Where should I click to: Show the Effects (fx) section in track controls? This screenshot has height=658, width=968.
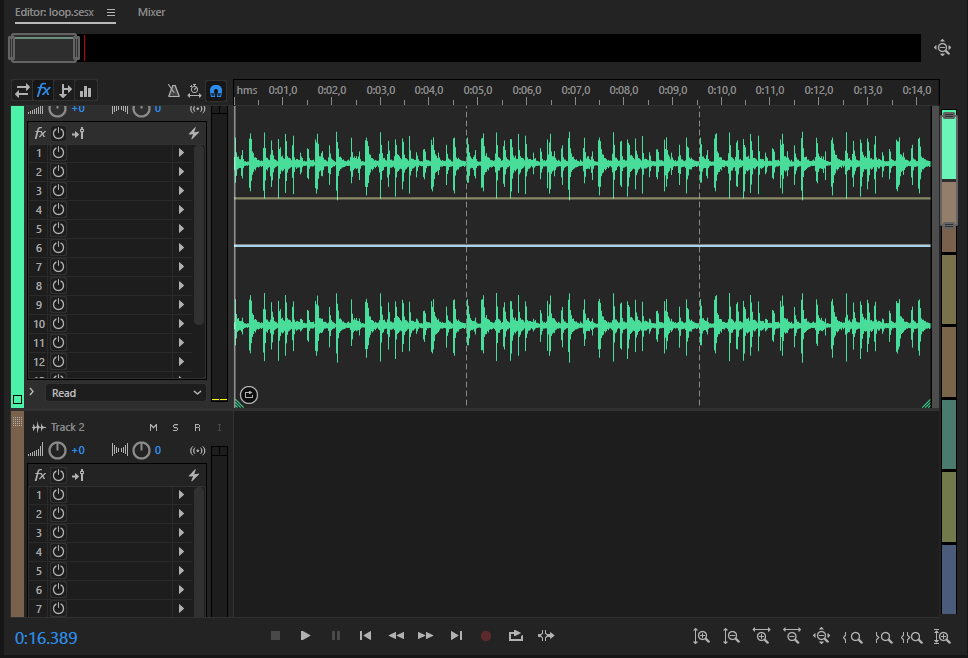coord(43,90)
